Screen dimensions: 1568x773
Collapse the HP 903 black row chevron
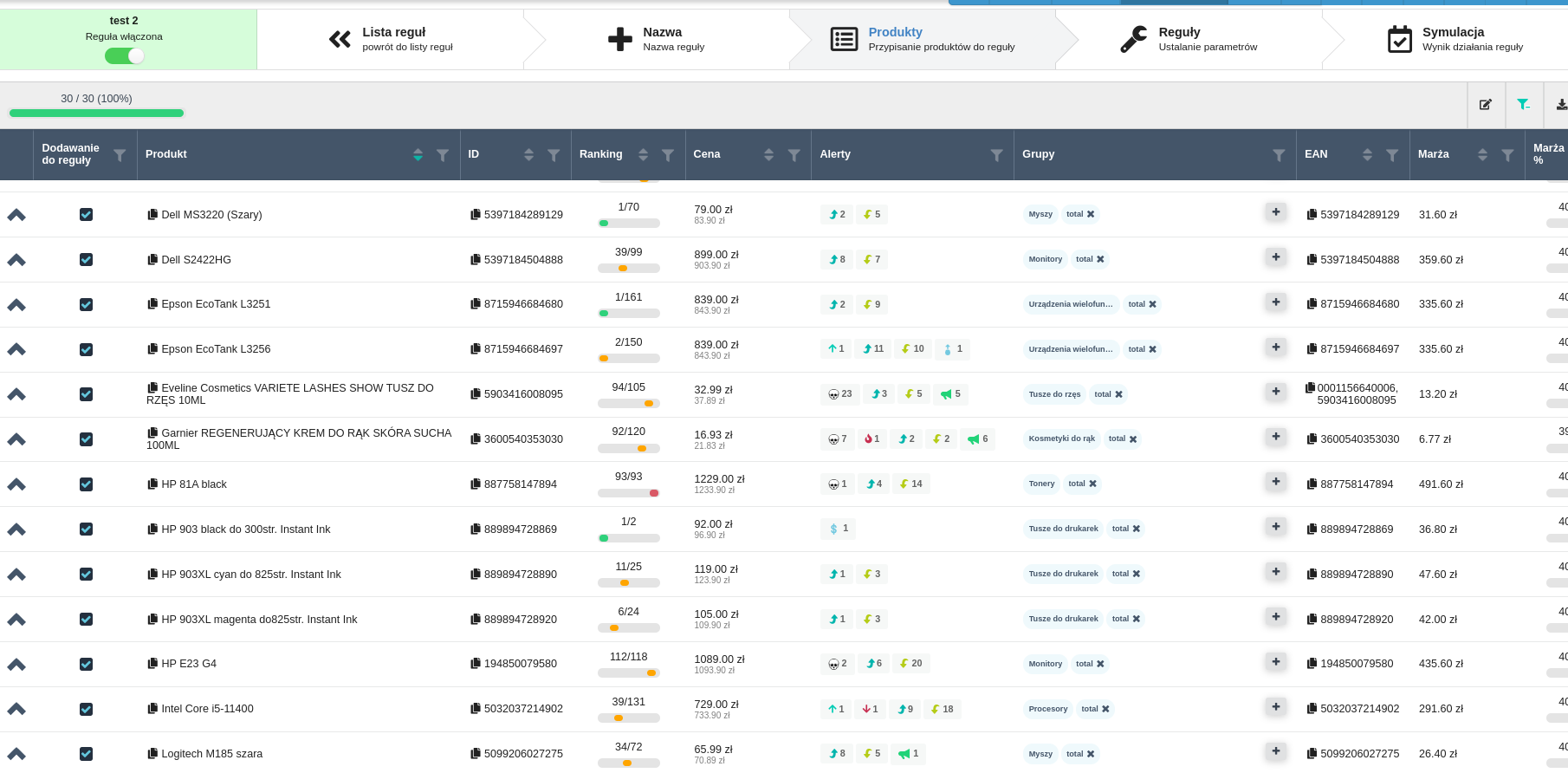16,529
